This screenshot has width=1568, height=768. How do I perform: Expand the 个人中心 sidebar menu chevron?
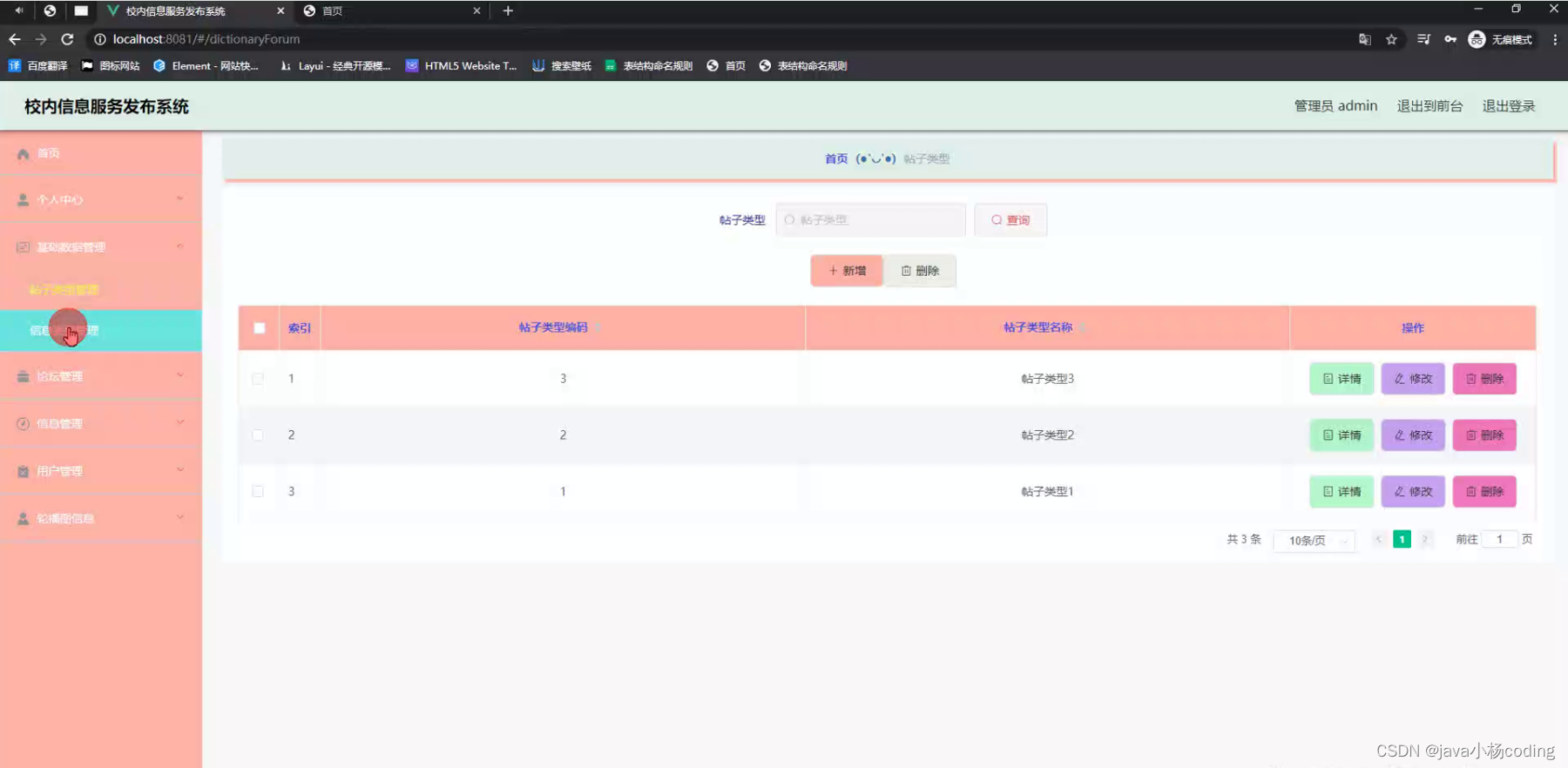180,199
